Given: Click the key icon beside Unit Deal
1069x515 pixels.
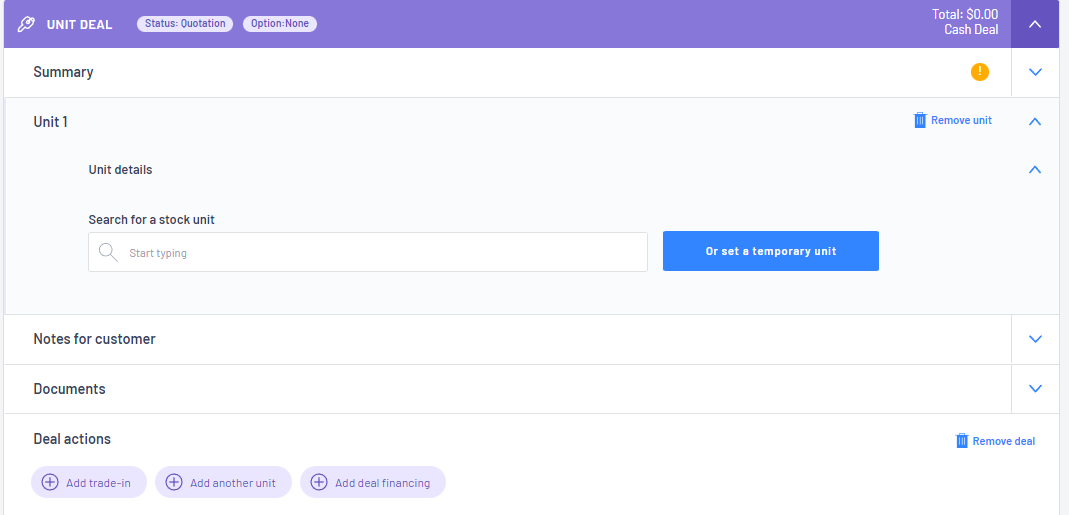Looking at the screenshot, I should tap(26, 25).
